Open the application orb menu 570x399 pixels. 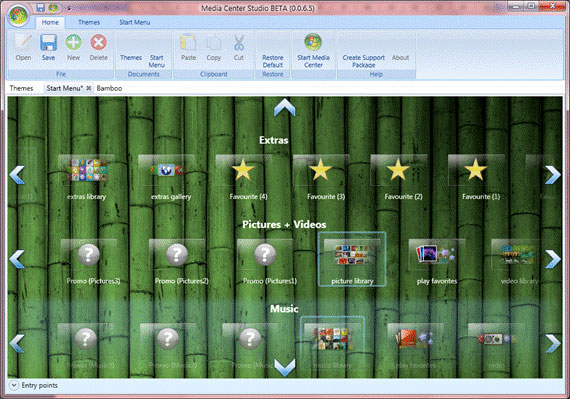pos(18,16)
